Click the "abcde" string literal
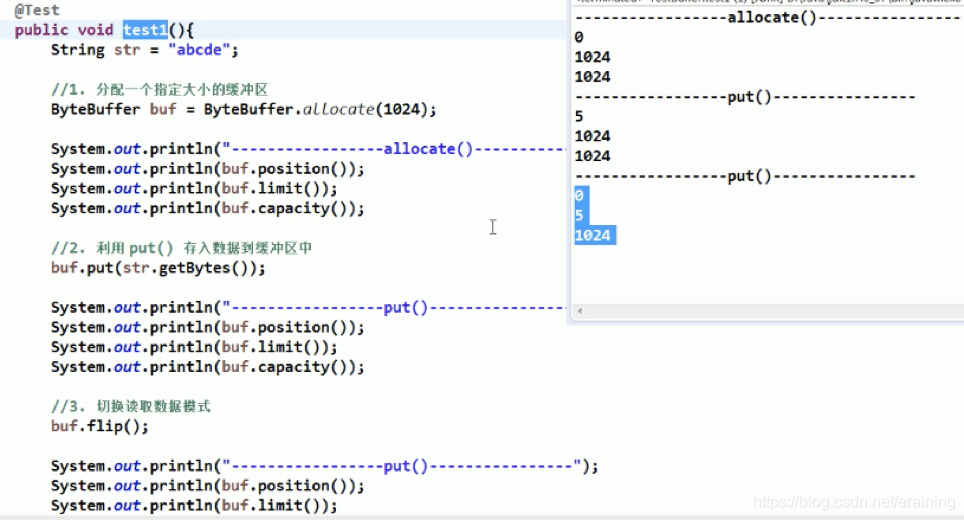 [x=199, y=50]
